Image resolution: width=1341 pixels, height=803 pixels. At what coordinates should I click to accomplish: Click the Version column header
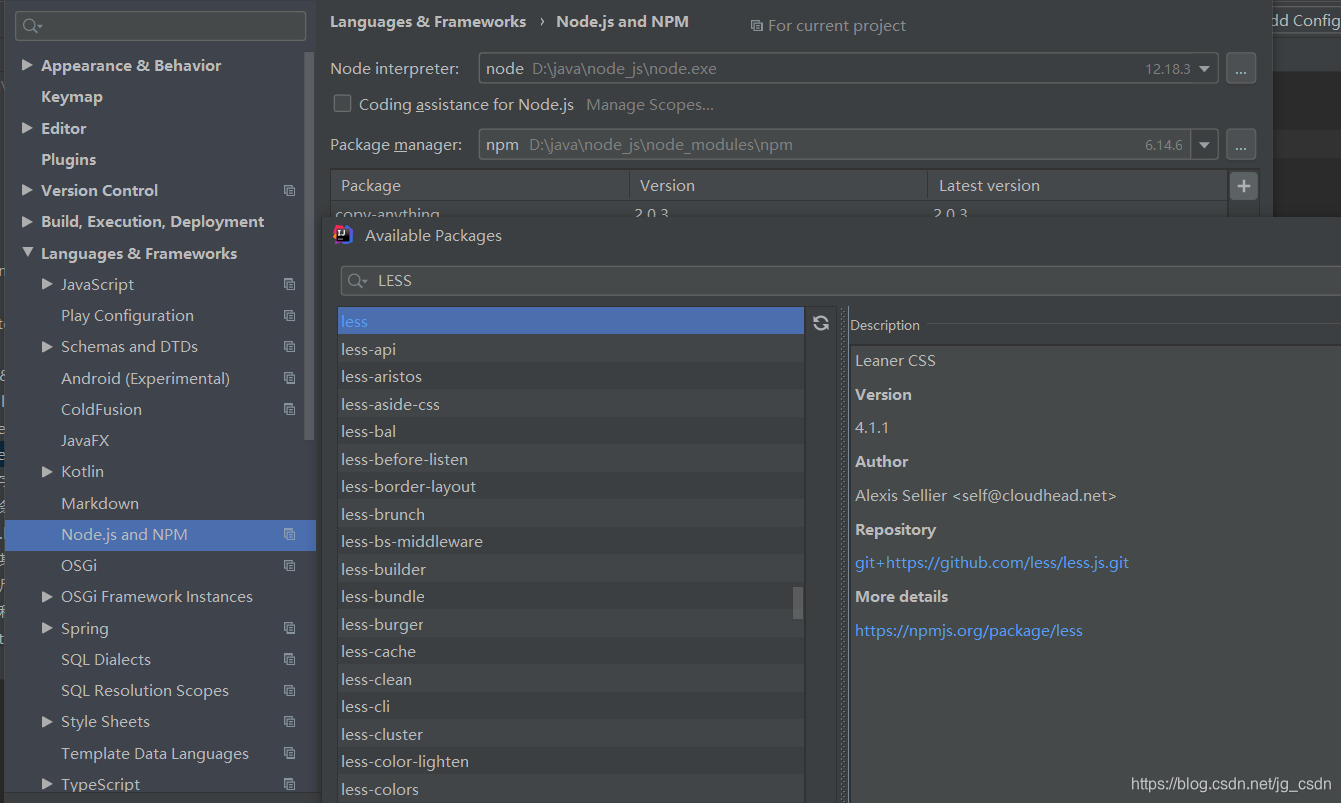coord(778,186)
